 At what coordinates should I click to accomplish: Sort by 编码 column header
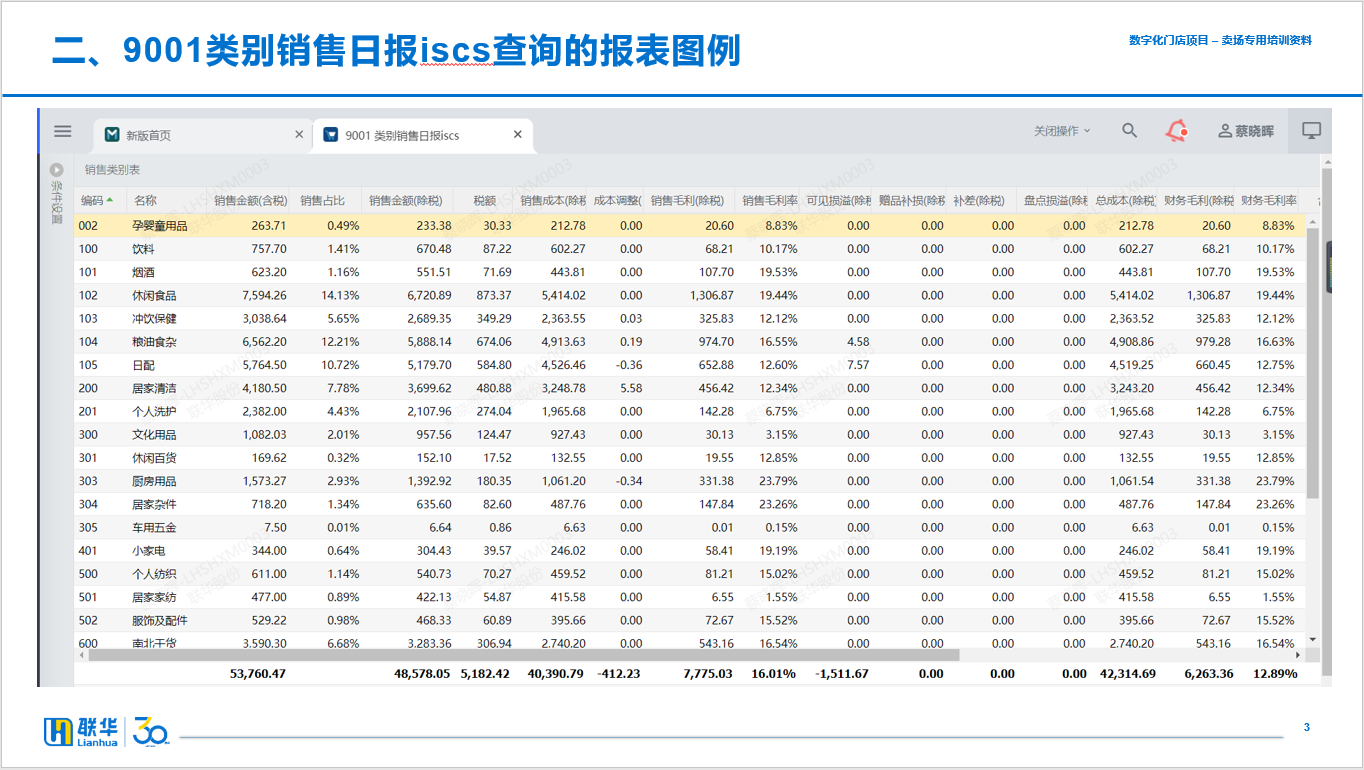93,200
